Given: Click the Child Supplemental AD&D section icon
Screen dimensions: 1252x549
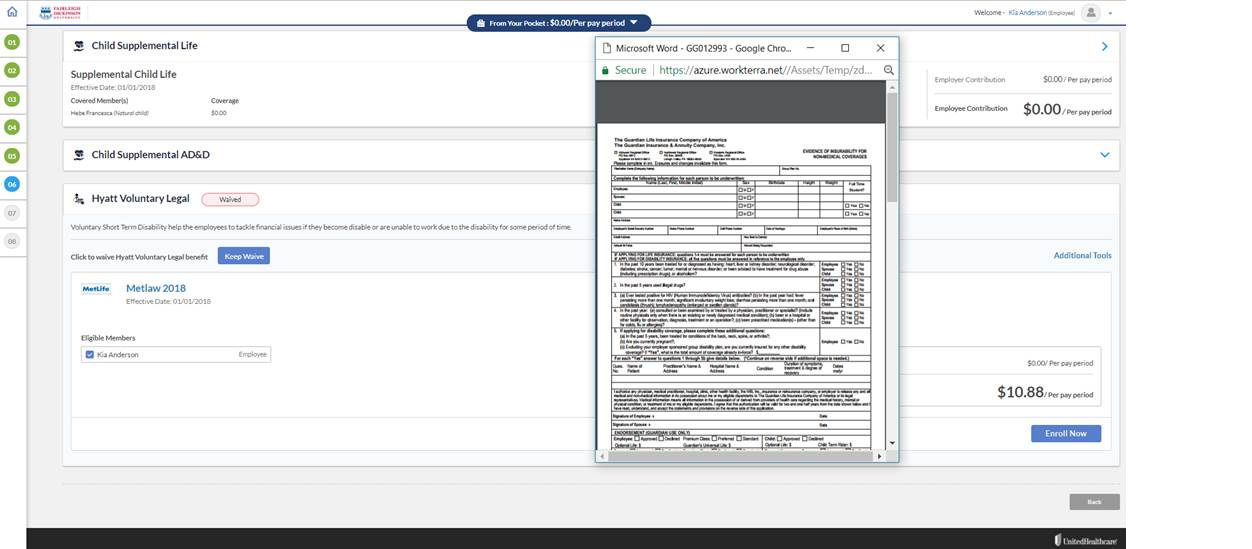Looking at the screenshot, I should [79, 155].
